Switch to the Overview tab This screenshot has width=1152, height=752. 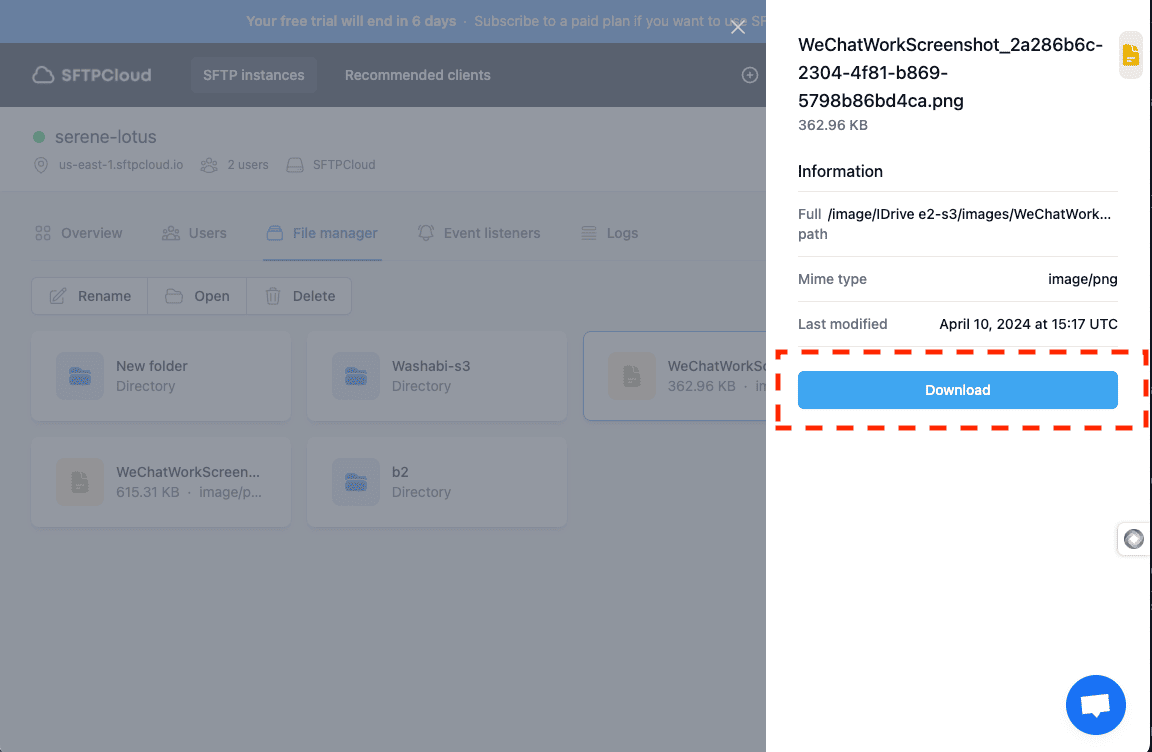click(79, 233)
